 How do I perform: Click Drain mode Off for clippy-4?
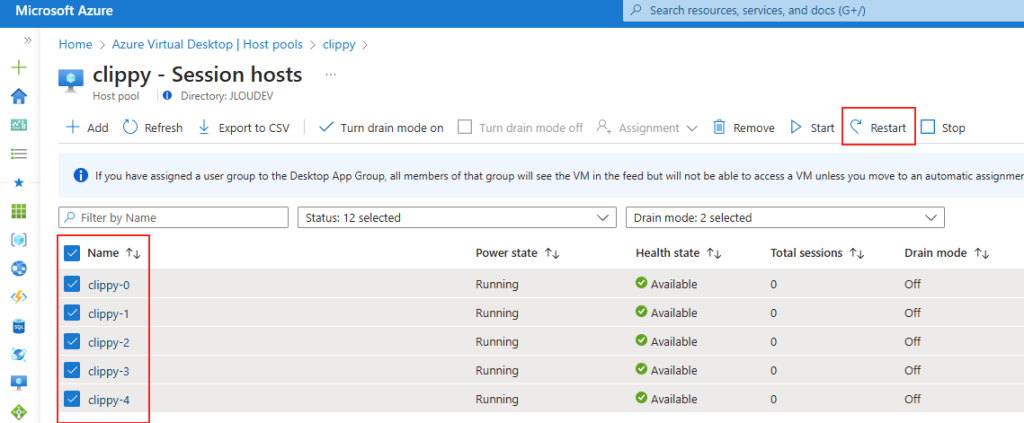912,399
